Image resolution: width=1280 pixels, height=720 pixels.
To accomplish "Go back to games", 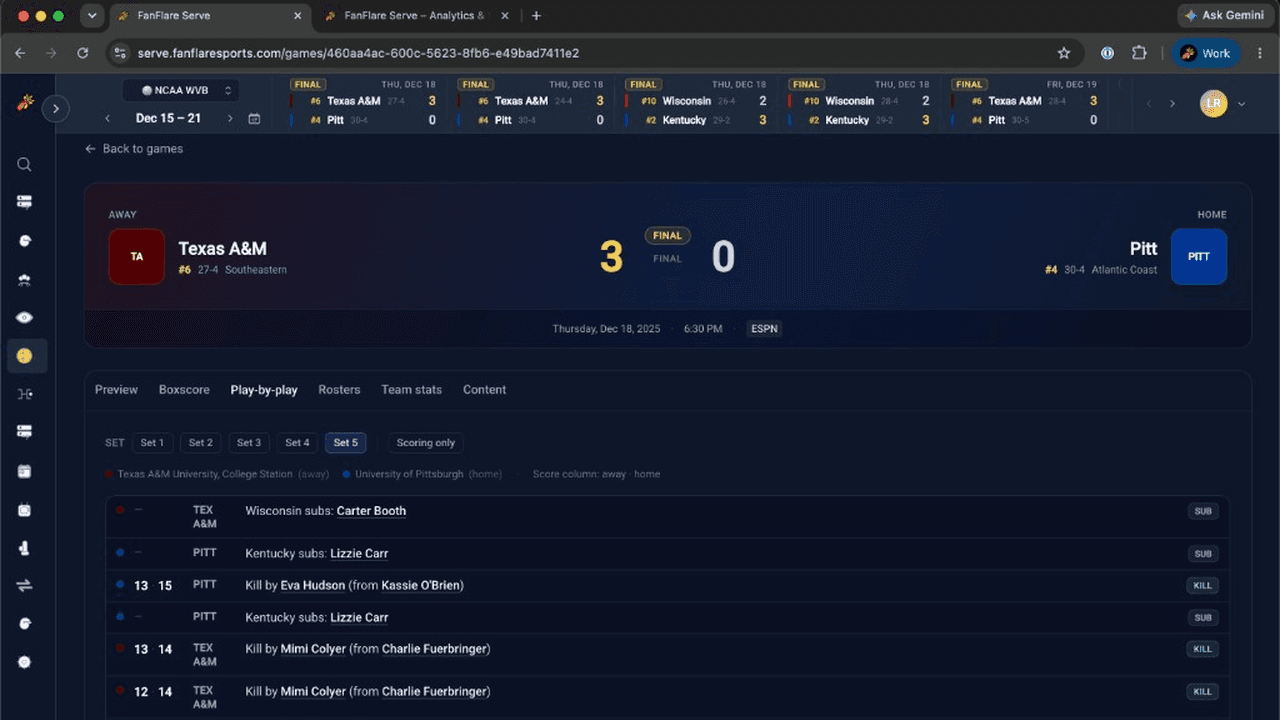I will click(134, 149).
